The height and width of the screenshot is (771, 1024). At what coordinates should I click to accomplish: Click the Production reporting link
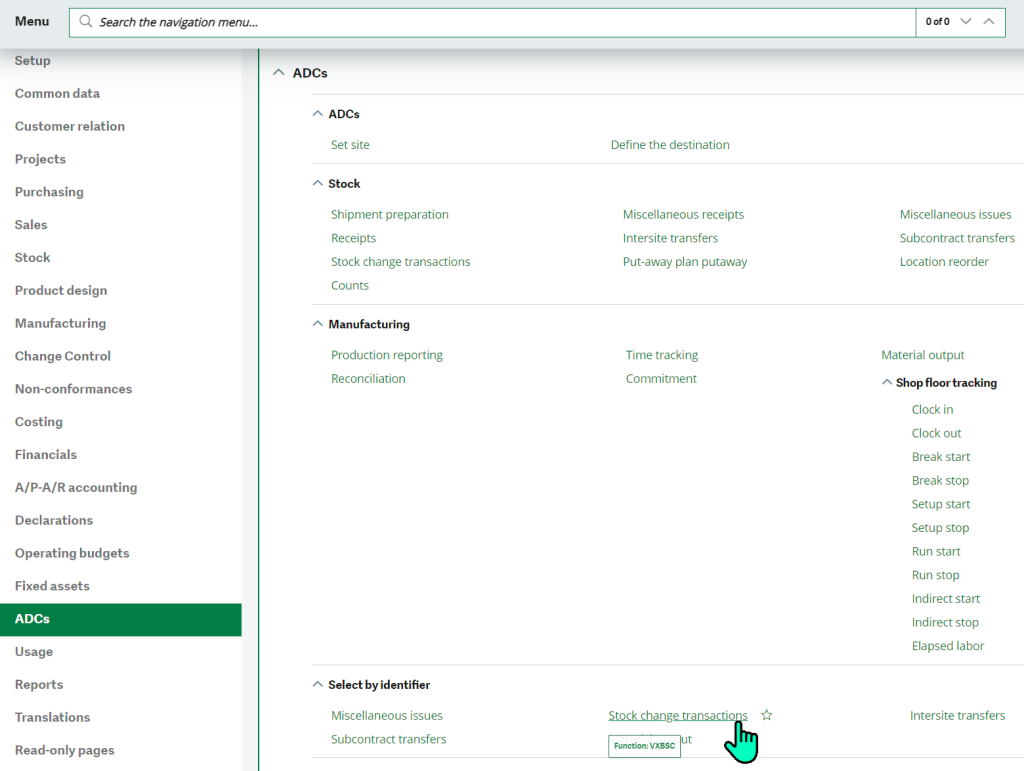click(387, 355)
